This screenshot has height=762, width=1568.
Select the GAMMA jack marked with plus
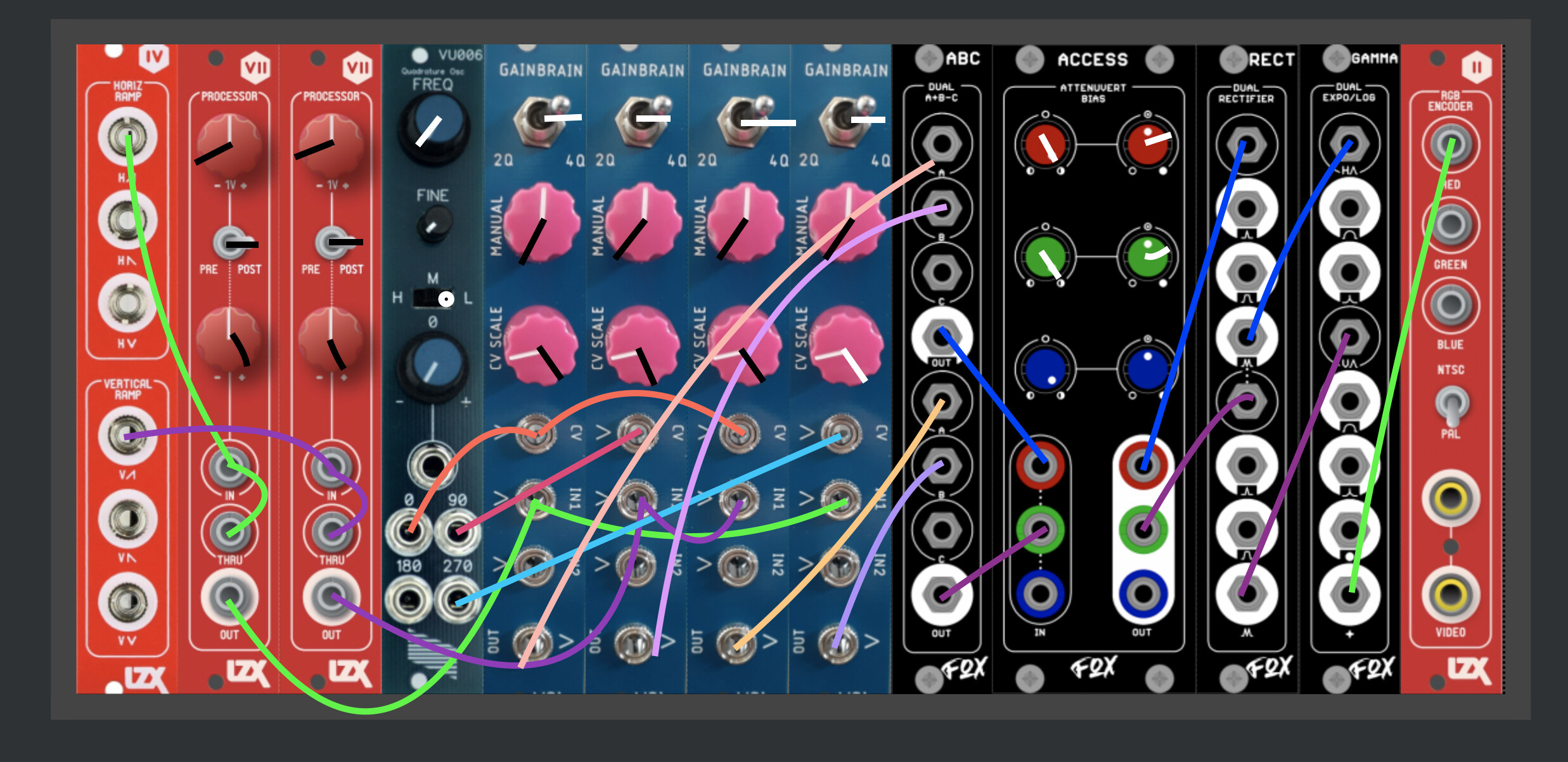pos(1349,595)
